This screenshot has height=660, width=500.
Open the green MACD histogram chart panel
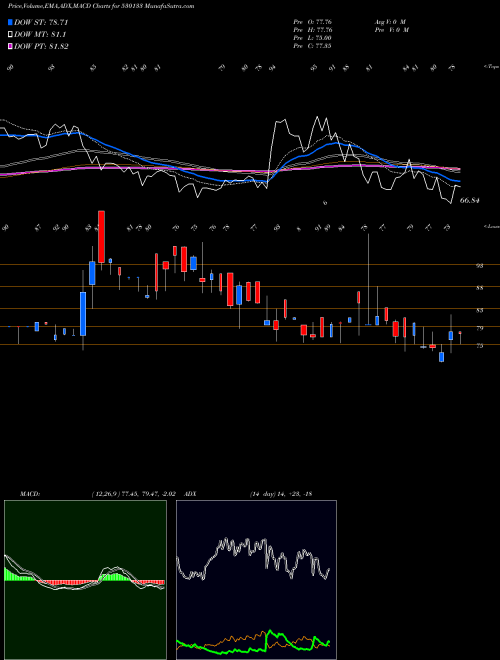(x=85, y=580)
